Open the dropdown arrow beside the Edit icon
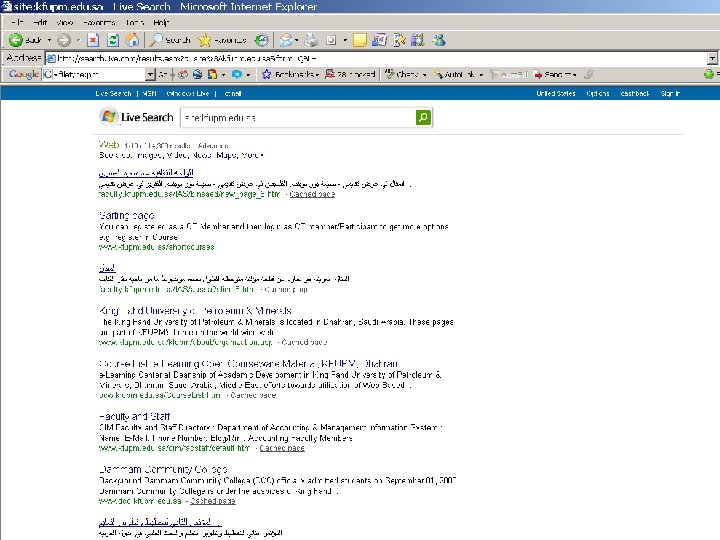720x540 pixels. 345,40
